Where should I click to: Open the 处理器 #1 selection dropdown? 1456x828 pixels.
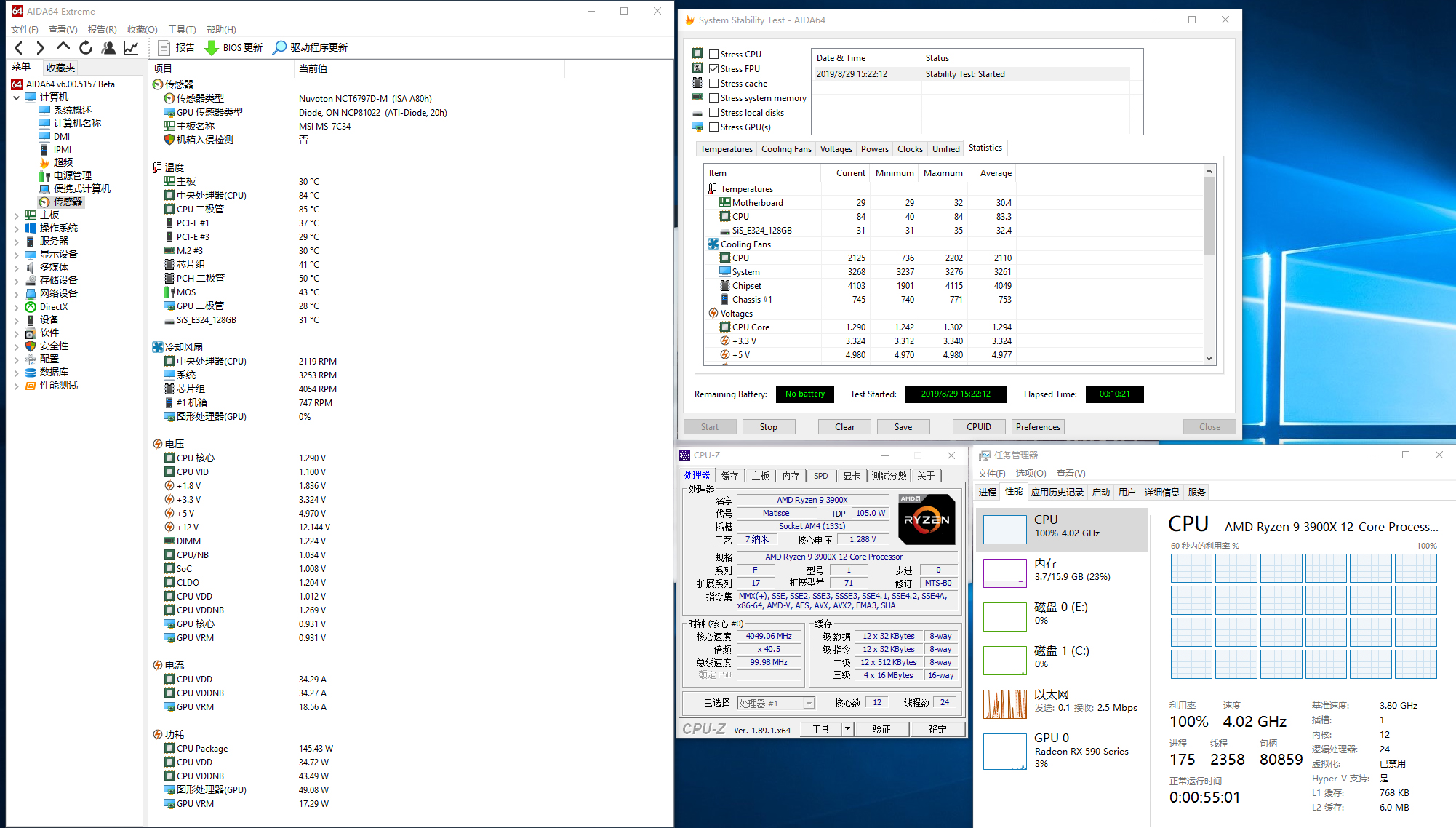tap(808, 704)
